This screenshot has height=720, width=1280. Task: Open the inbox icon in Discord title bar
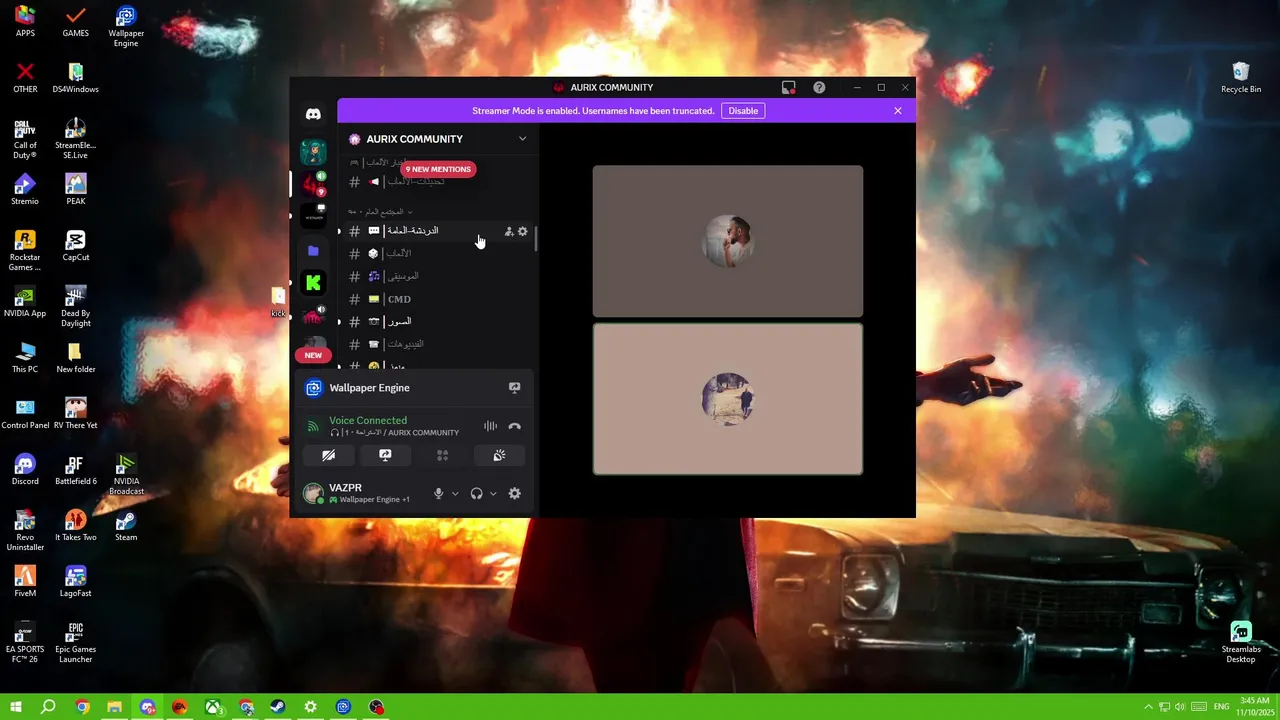789,88
